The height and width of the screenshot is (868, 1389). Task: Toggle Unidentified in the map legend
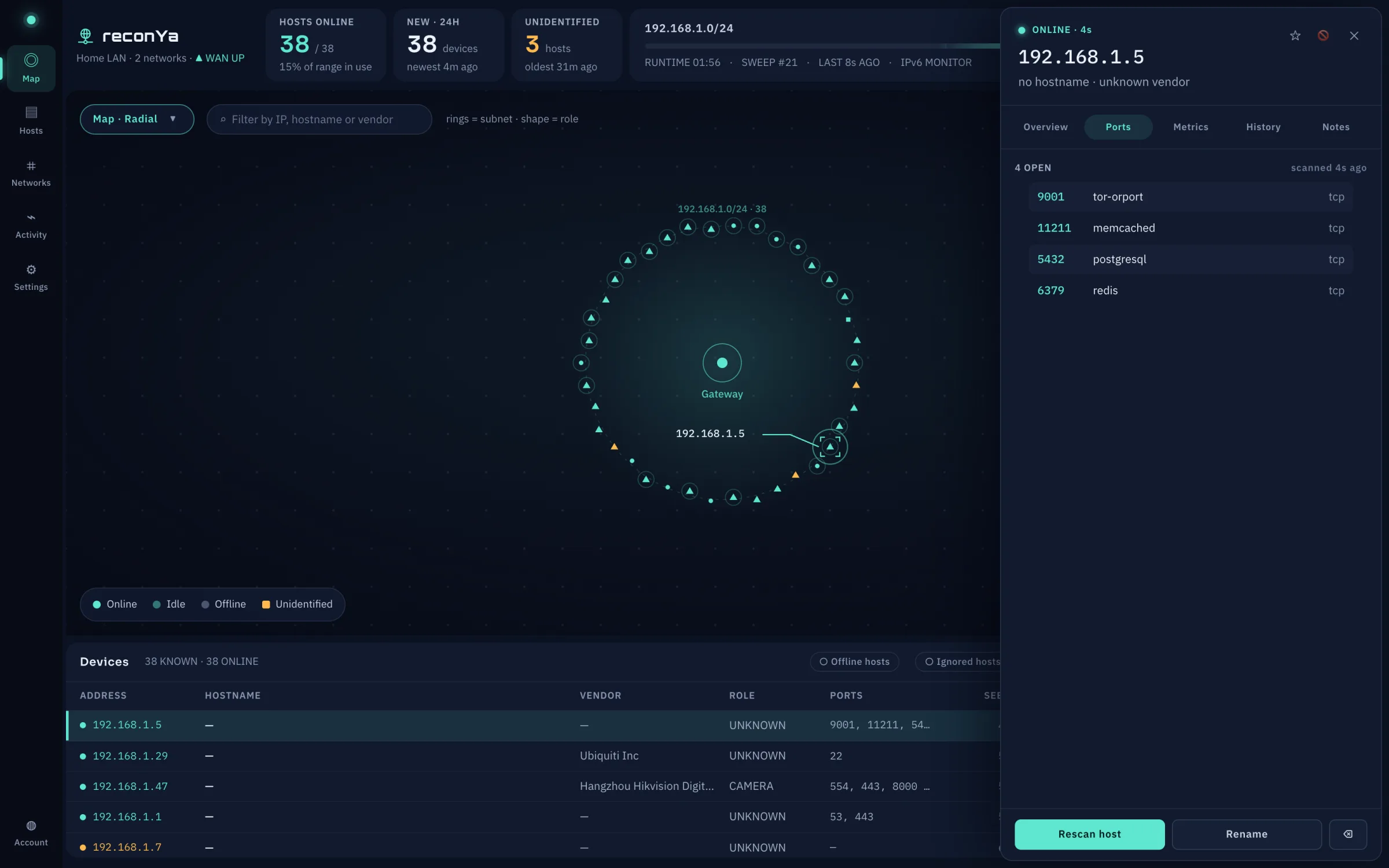click(297, 604)
